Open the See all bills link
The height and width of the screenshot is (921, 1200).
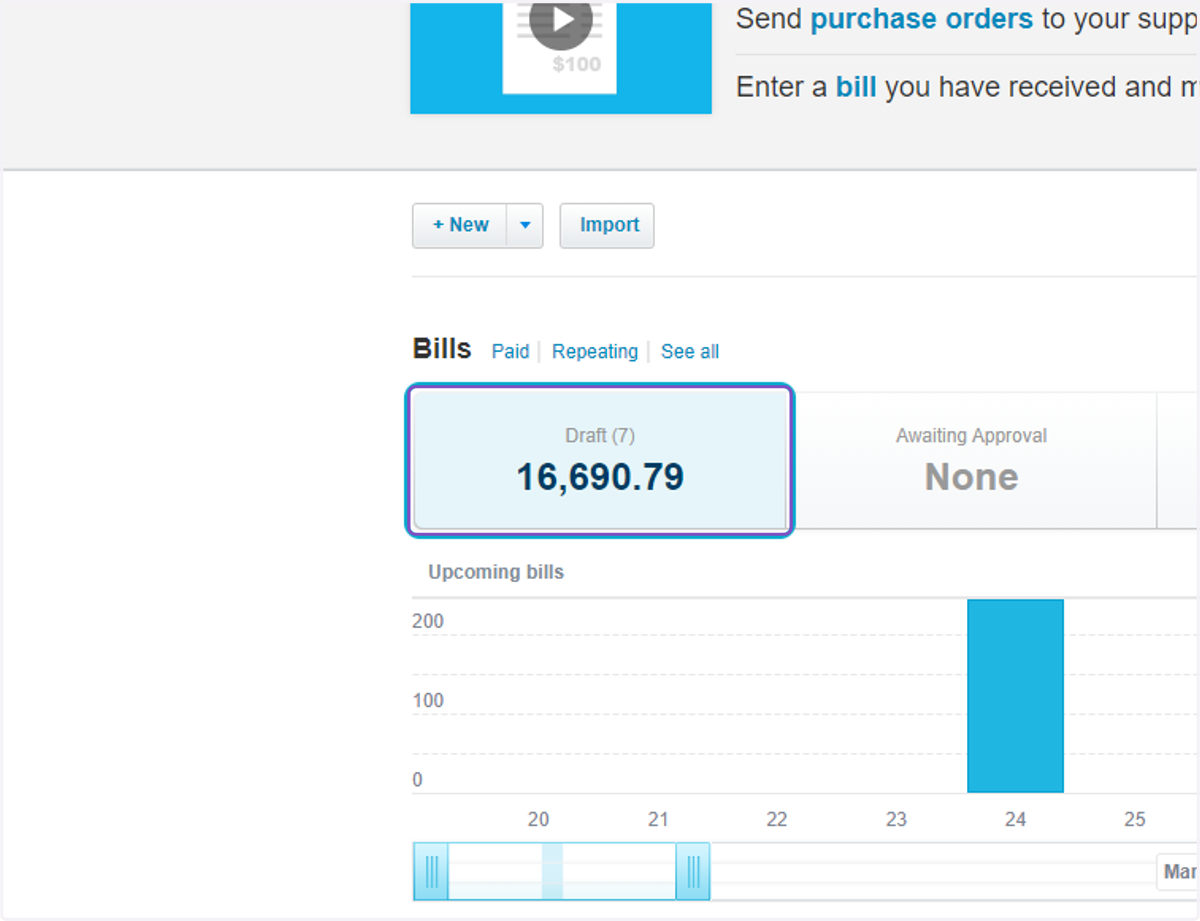point(690,351)
